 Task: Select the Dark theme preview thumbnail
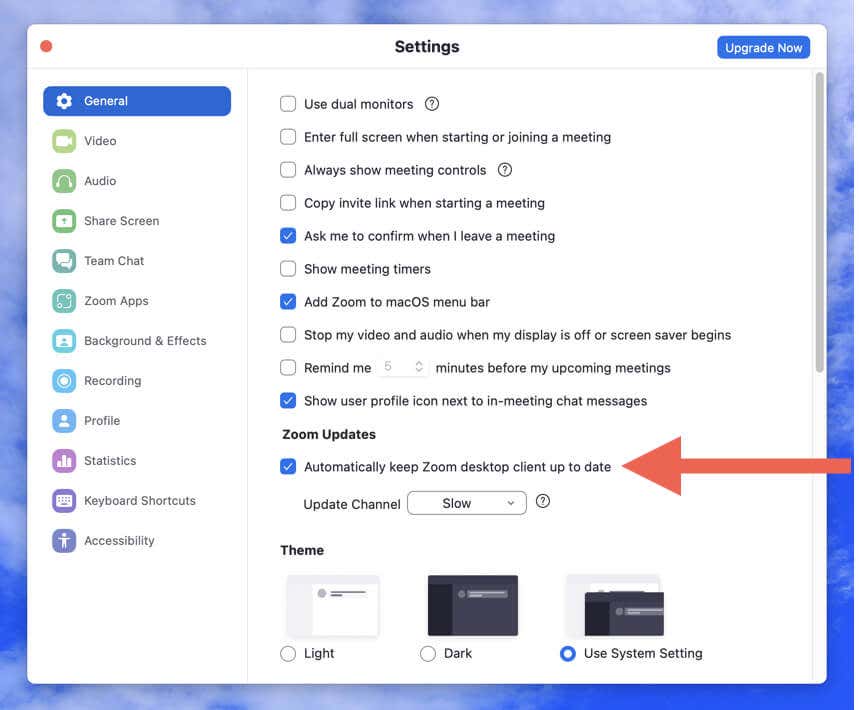click(x=472, y=605)
